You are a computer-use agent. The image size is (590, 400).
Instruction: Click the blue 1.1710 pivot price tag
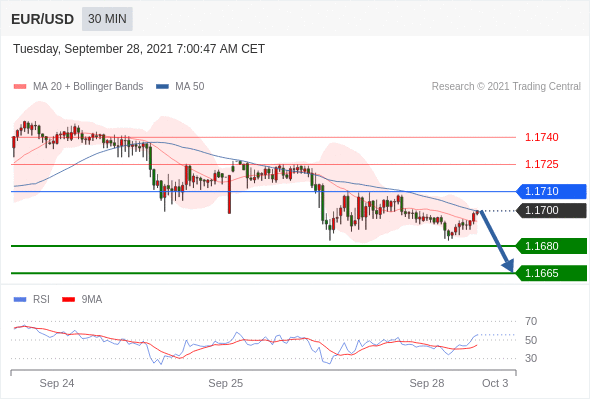point(551,191)
